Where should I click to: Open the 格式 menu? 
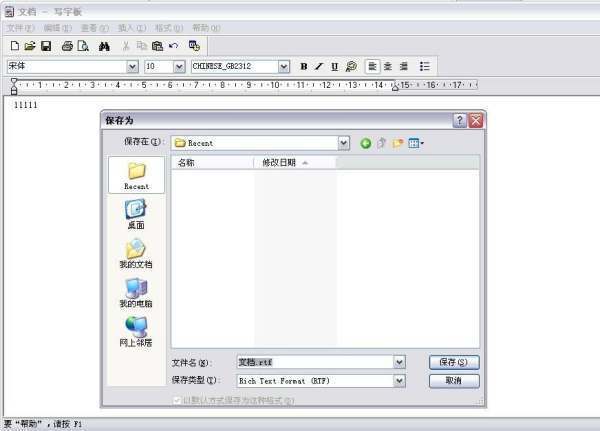[x=169, y=28]
